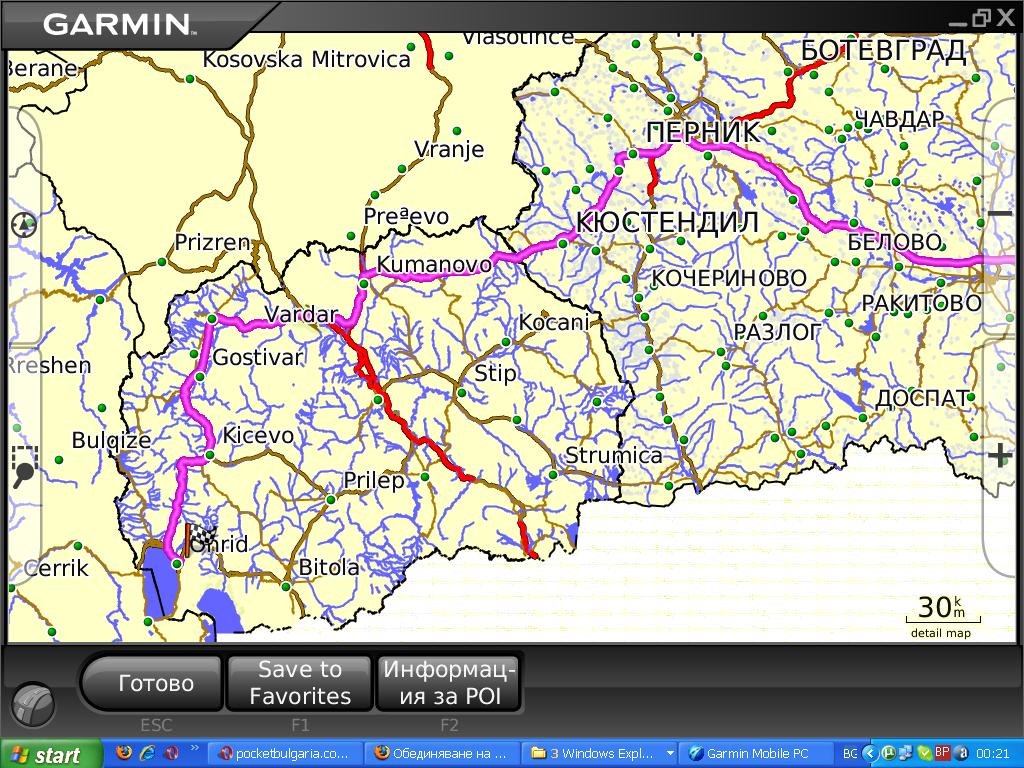1024x768 pixels.
Task: Click the КЮСТЕНДИЛ map label
Action: (667, 223)
